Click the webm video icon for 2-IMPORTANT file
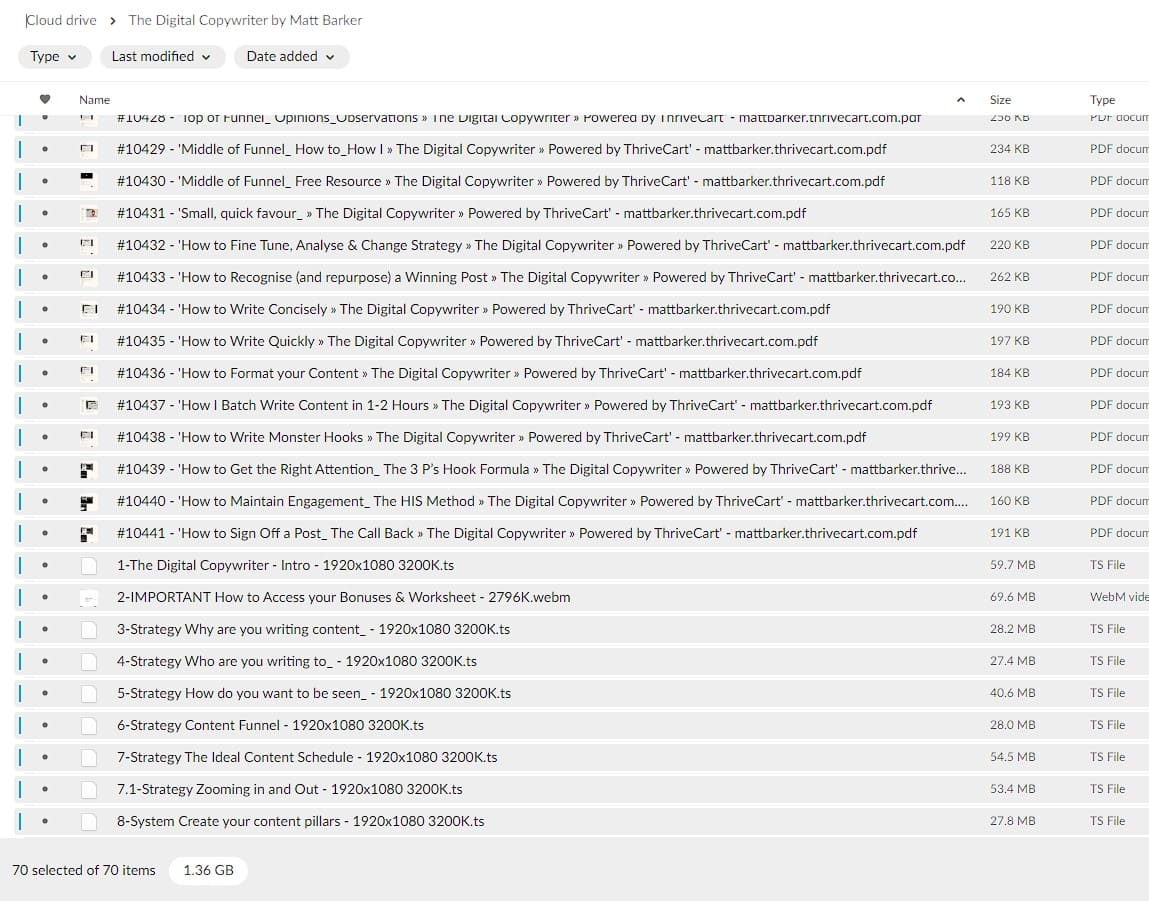Screen dimensions: 1149x901 pos(89,597)
